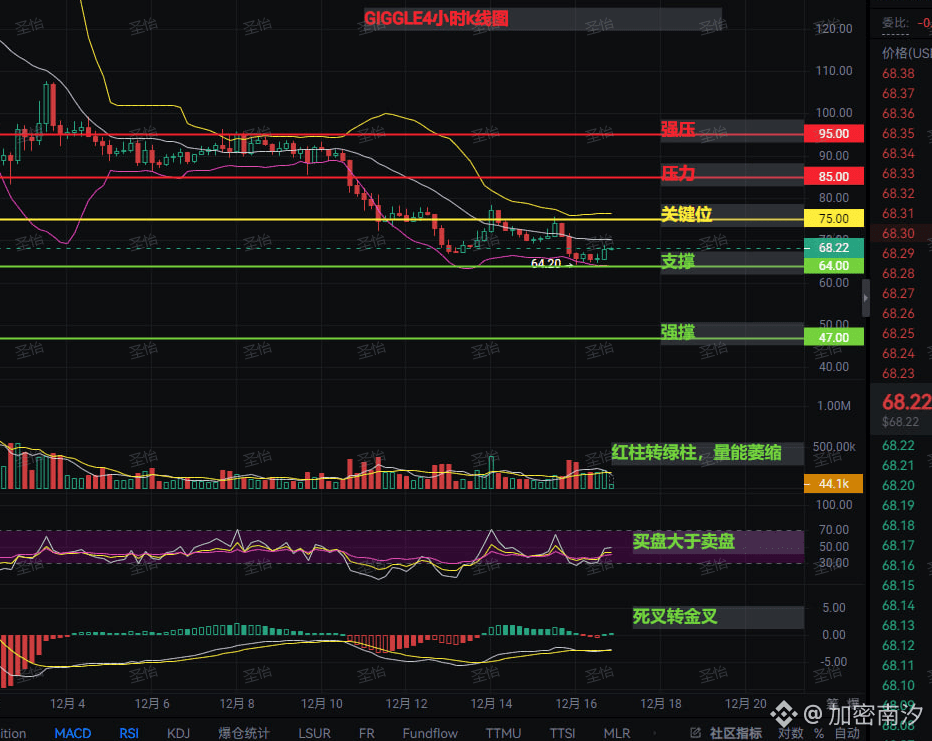
Task: Show the 爆仓统计 liquidation stats indicator
Action: tap(243, 733)
